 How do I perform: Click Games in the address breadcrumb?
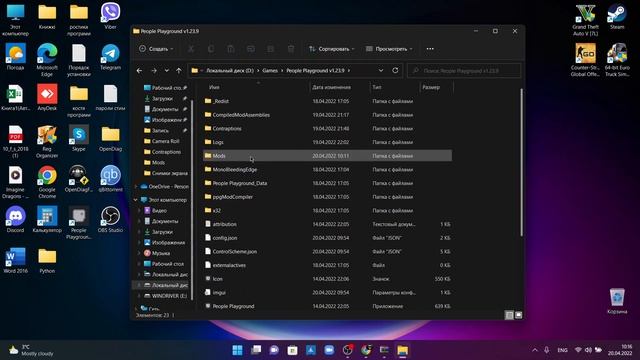point(270,71)
